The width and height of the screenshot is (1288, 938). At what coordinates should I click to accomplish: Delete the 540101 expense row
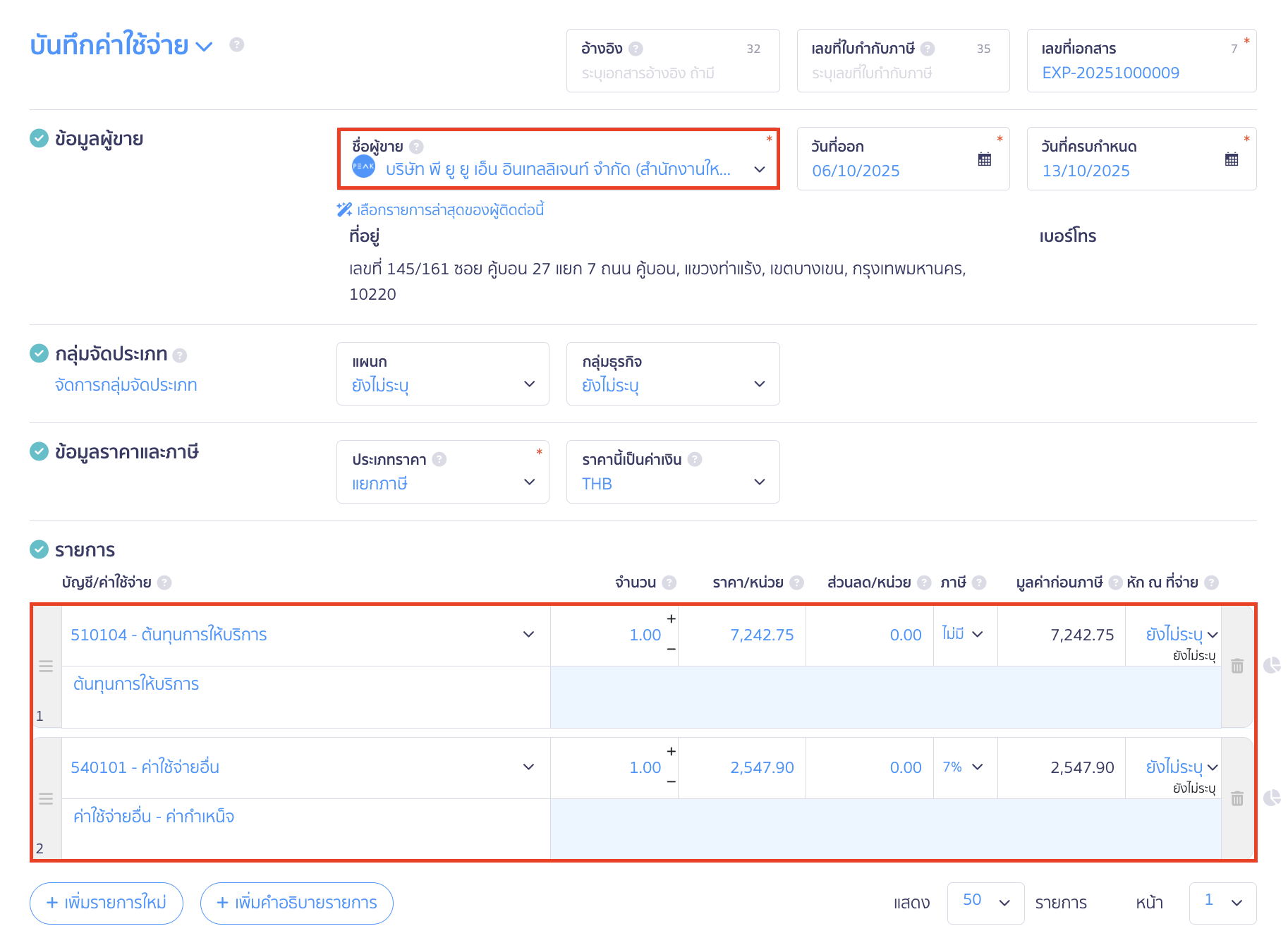(x=1237, y=798)
